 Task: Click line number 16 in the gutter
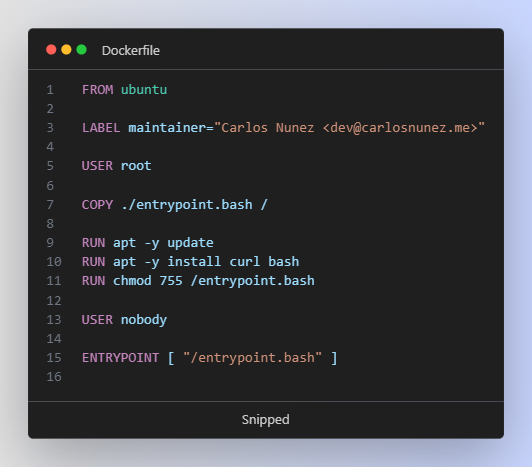pos(54,377)
